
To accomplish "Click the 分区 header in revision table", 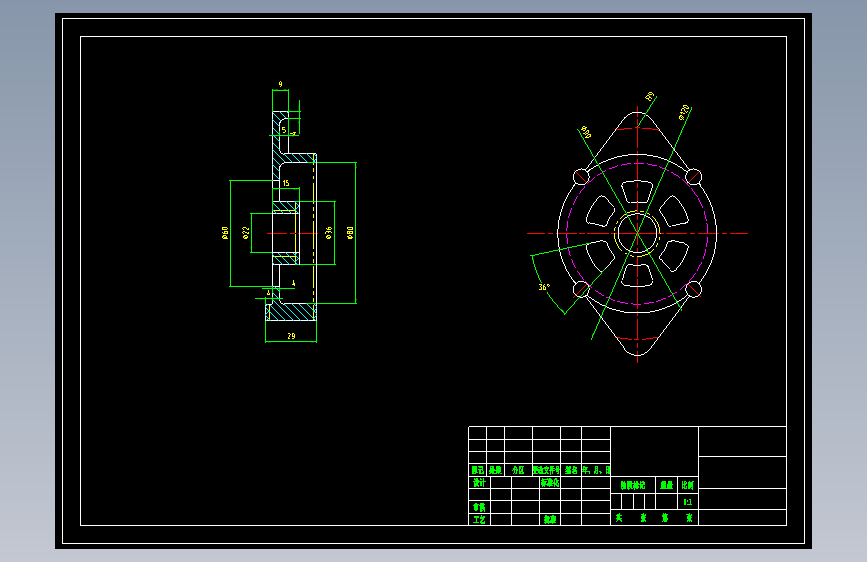I will [x=518, y=470].
